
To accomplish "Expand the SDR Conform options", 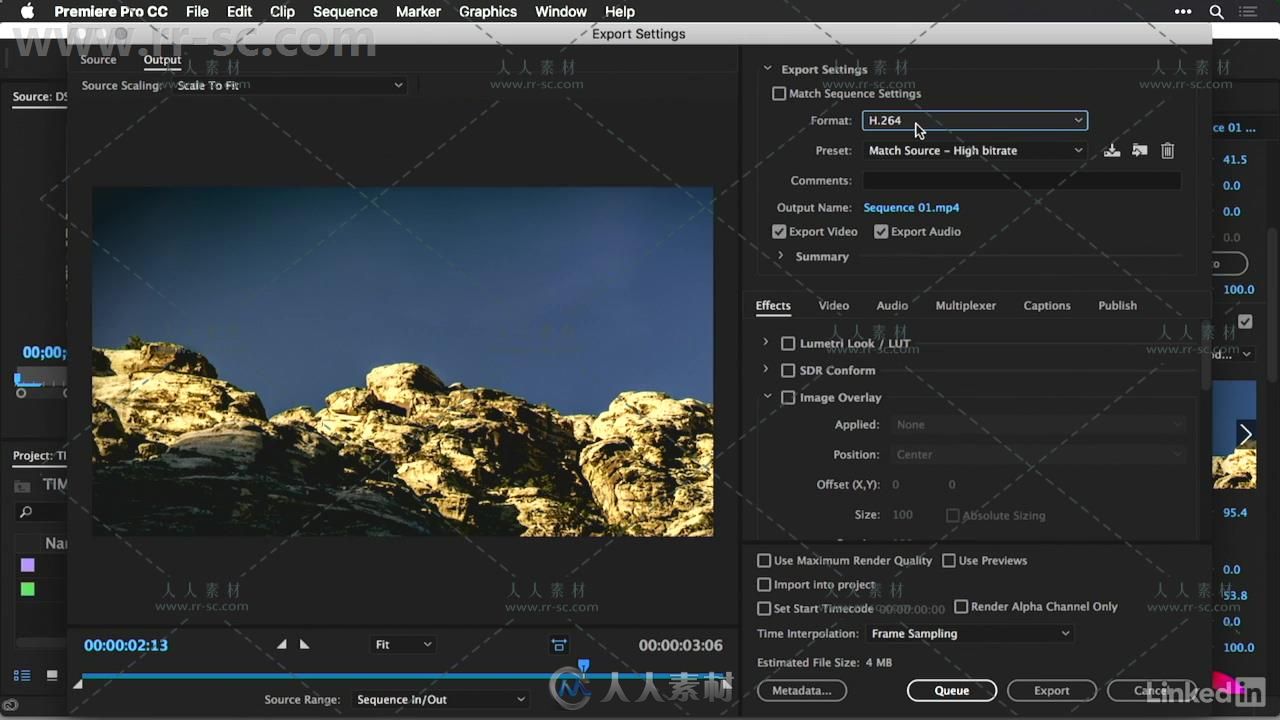I will tap(766, 369).
